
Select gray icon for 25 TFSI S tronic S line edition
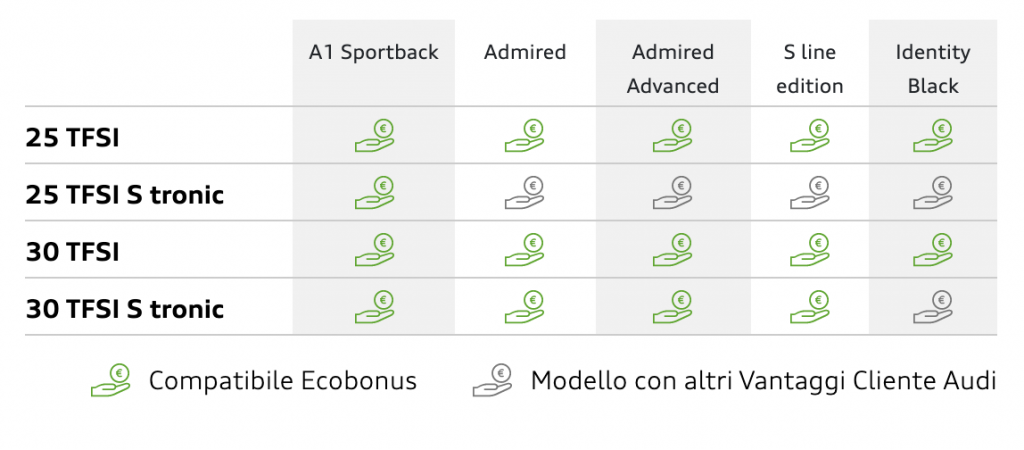click(x=810, y=193)
